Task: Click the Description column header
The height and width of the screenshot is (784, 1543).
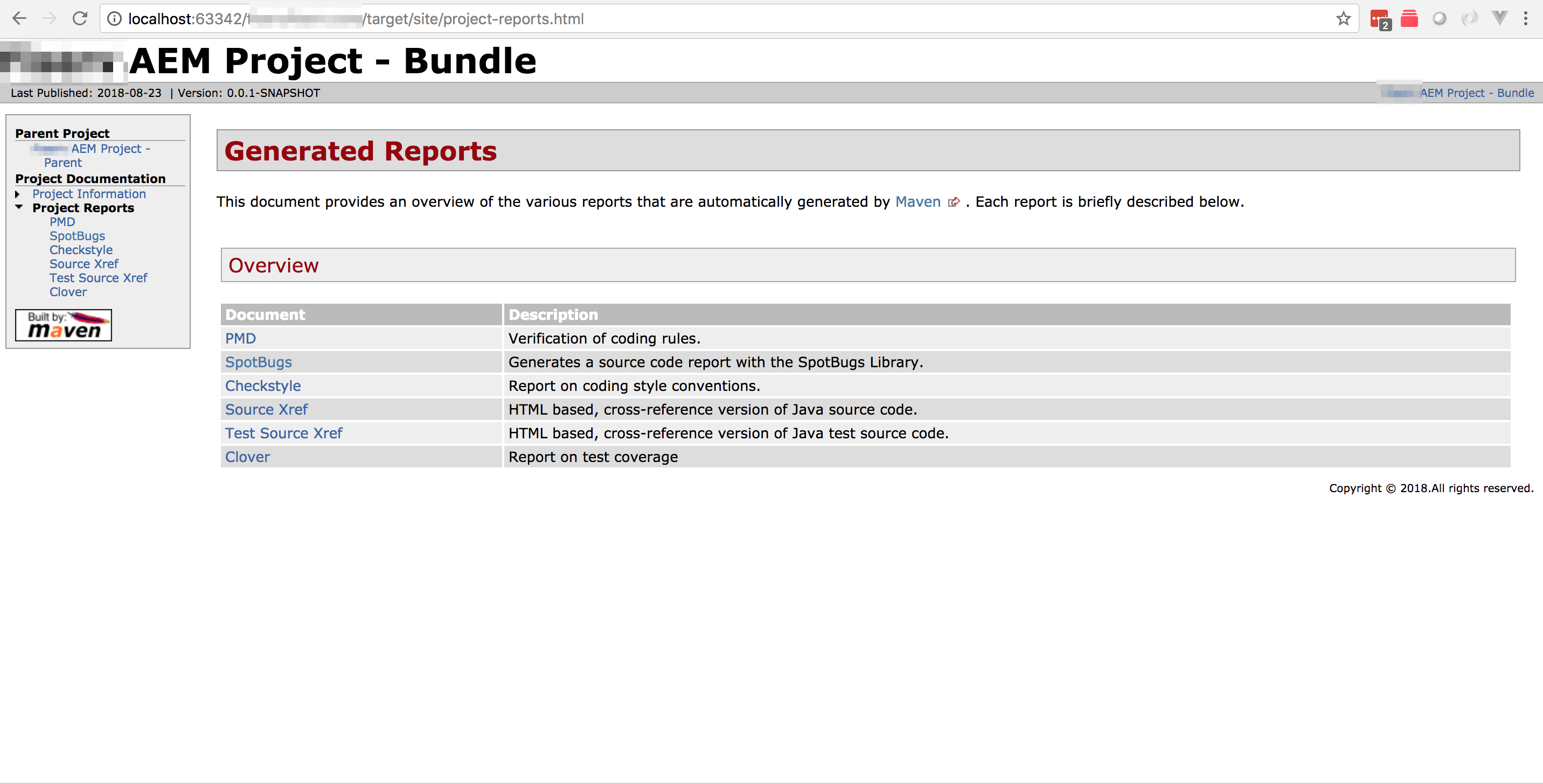Action: (x=1007, y=315)
